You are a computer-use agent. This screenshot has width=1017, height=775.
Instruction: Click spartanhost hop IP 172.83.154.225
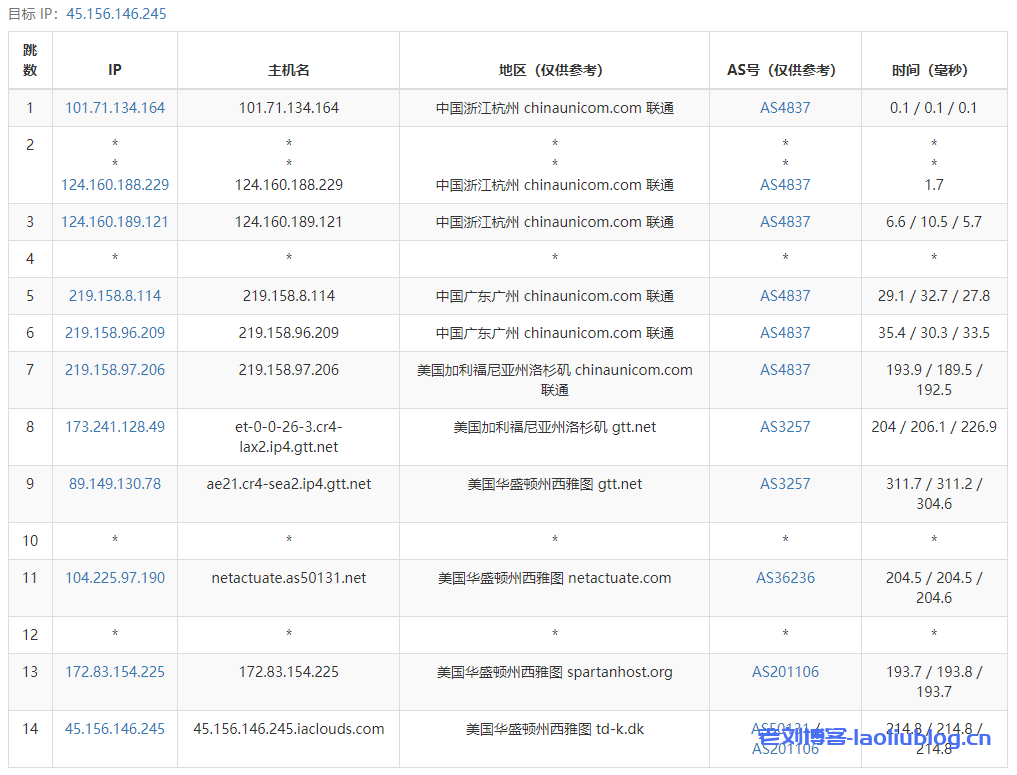coord(114,671)
